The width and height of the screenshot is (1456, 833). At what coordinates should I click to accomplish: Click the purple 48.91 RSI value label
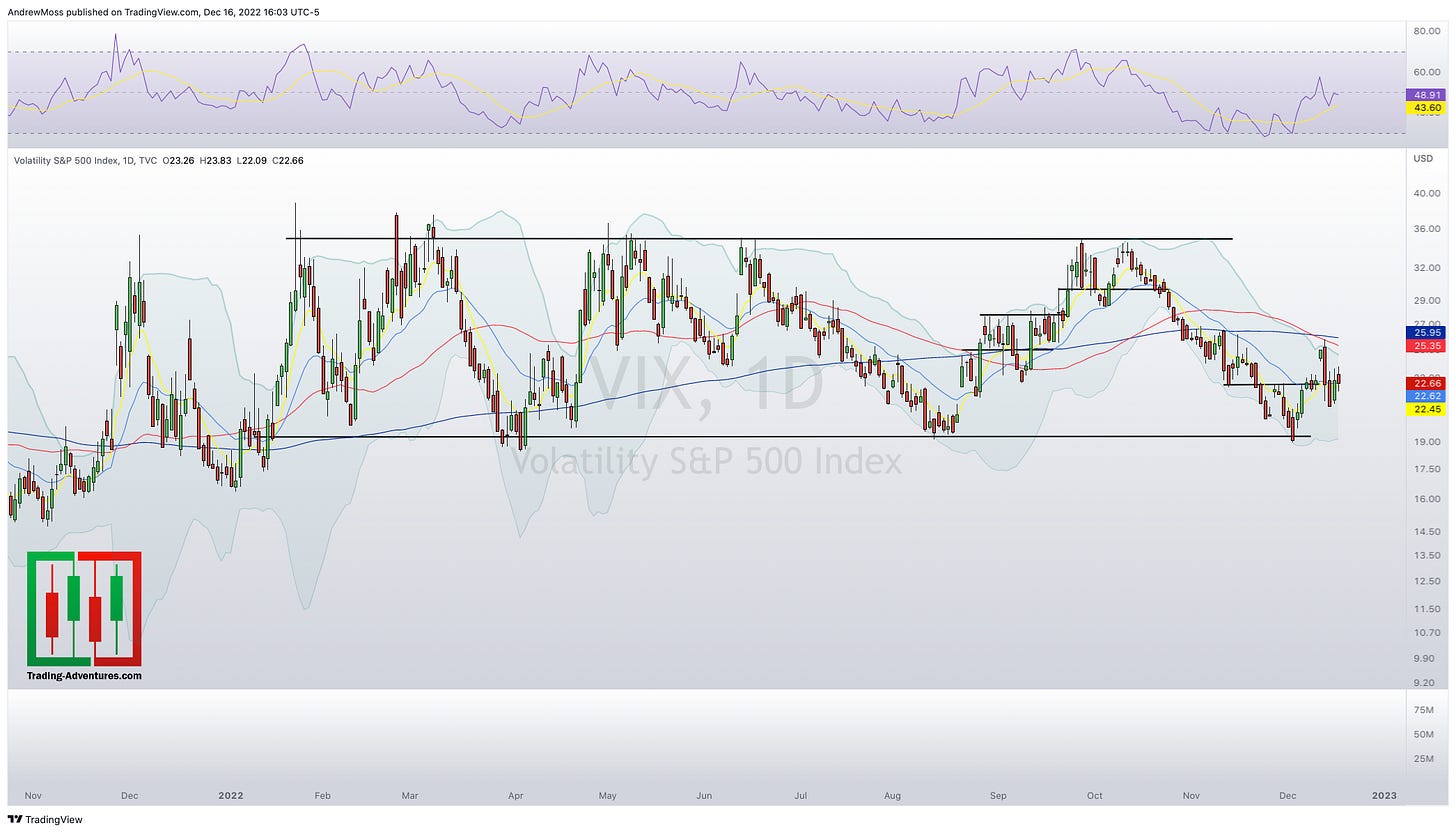pyautogui.click(x=1424, y=94)
